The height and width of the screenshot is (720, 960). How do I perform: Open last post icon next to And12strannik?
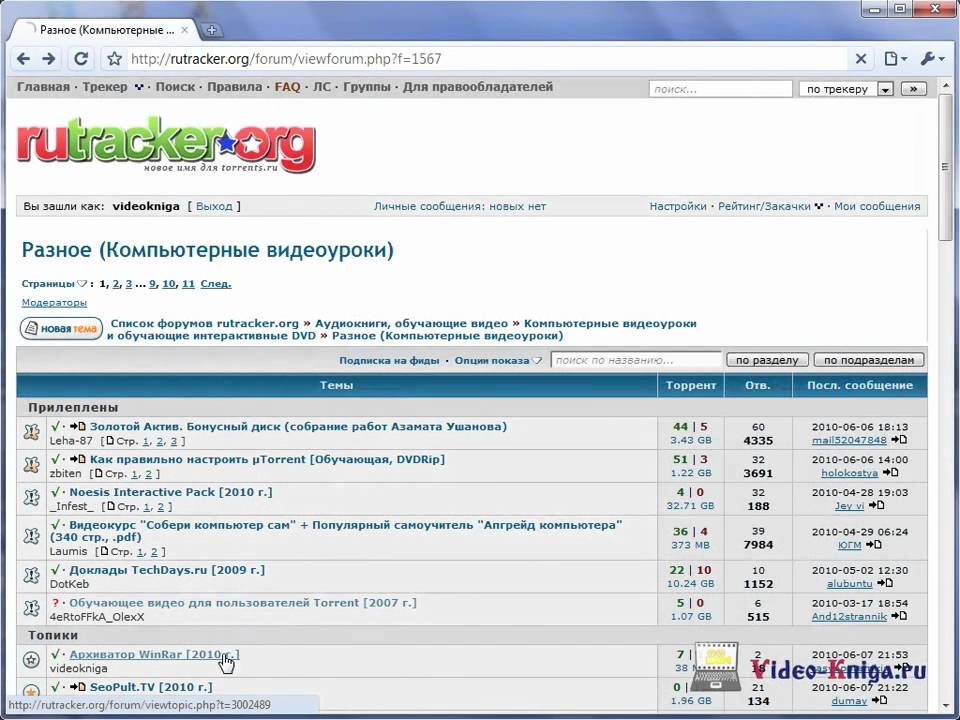[x=899, y=616]
